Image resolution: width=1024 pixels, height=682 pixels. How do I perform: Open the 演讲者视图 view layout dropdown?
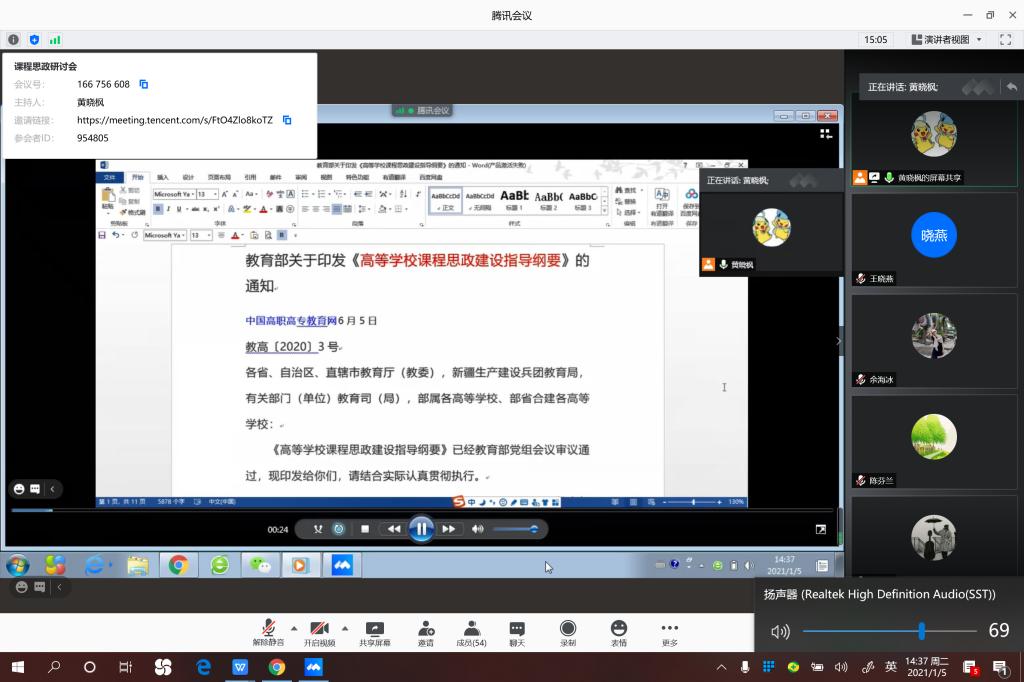coord(946,40)
